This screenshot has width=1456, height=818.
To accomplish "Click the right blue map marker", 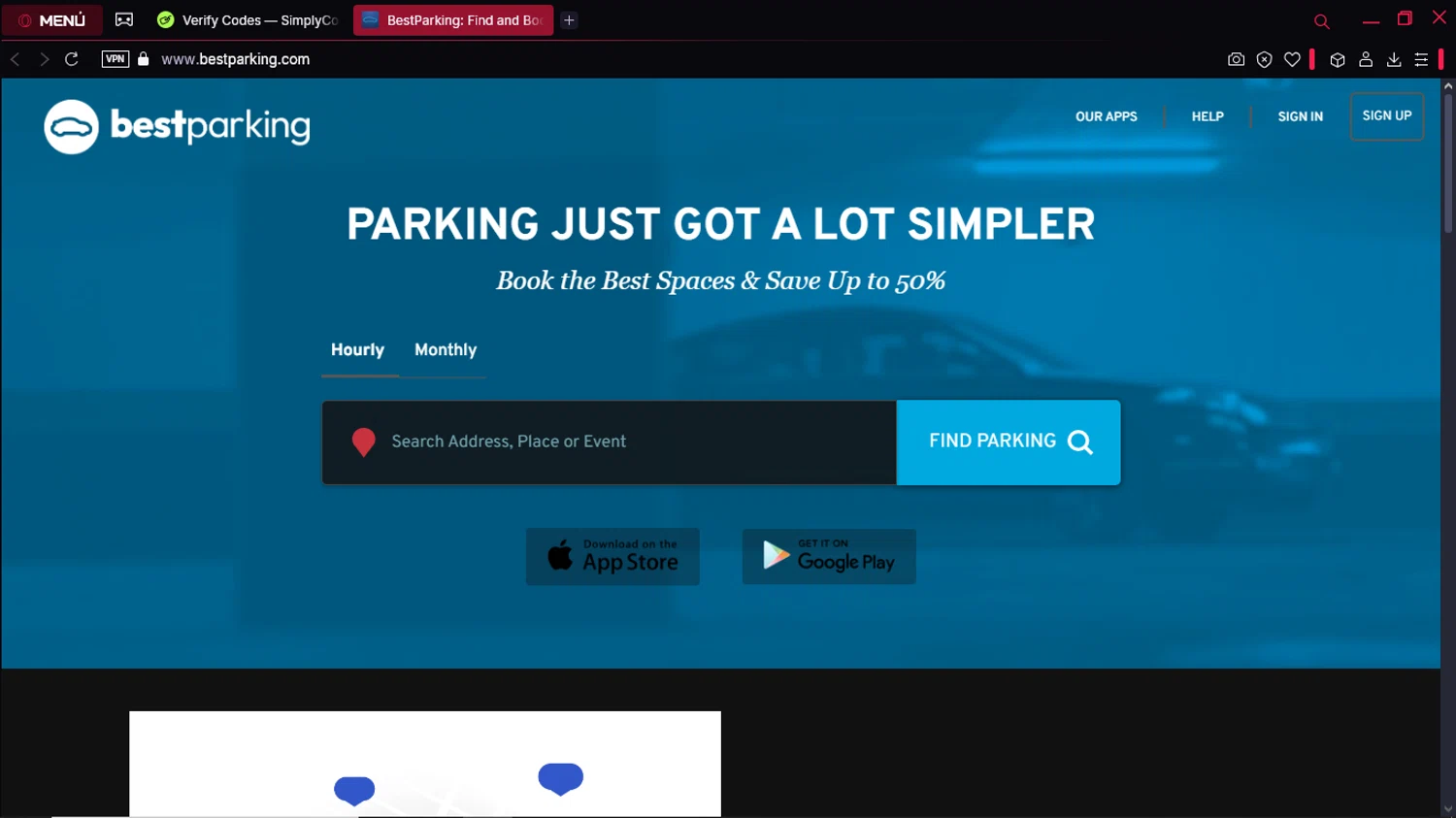I will pyautogui.click(x=560, y=778).
